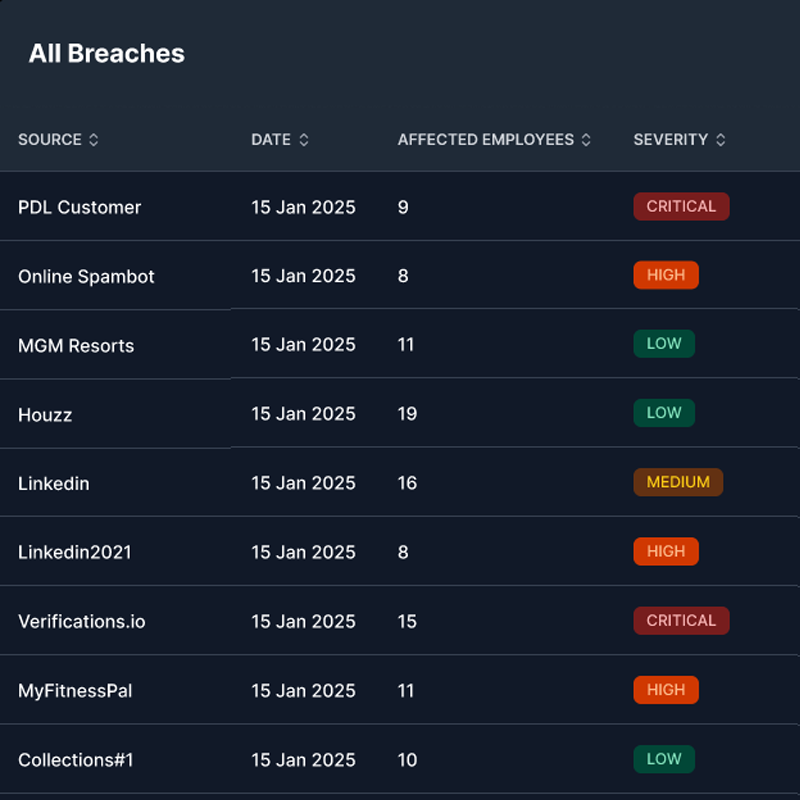Select the Collections#1 breach row
The width and height of the screenshot is (800, 800).
[76, 760]
